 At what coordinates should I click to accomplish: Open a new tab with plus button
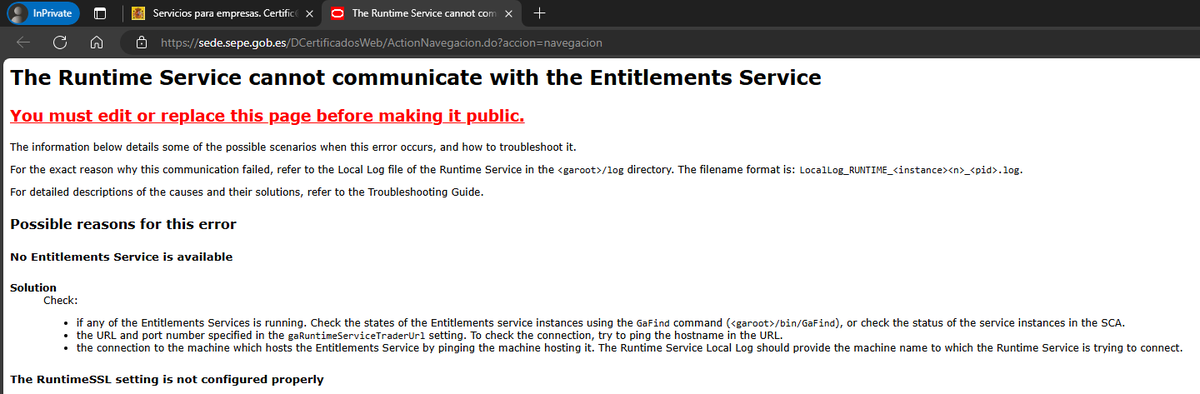[540, 14]
